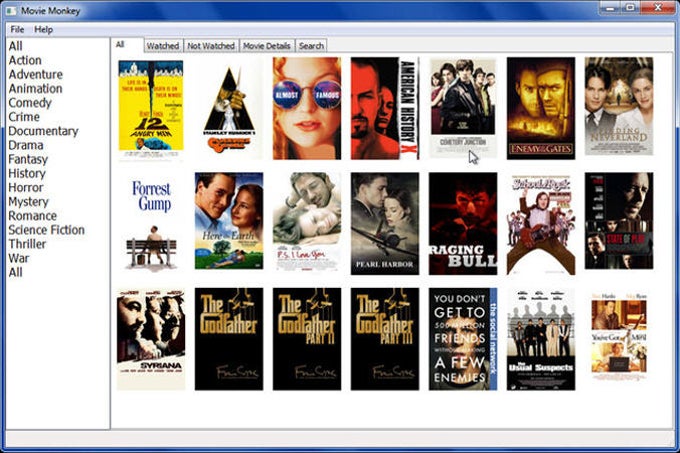
Task: Switch to the Not Watched tab
Action: tap(211, 46)
